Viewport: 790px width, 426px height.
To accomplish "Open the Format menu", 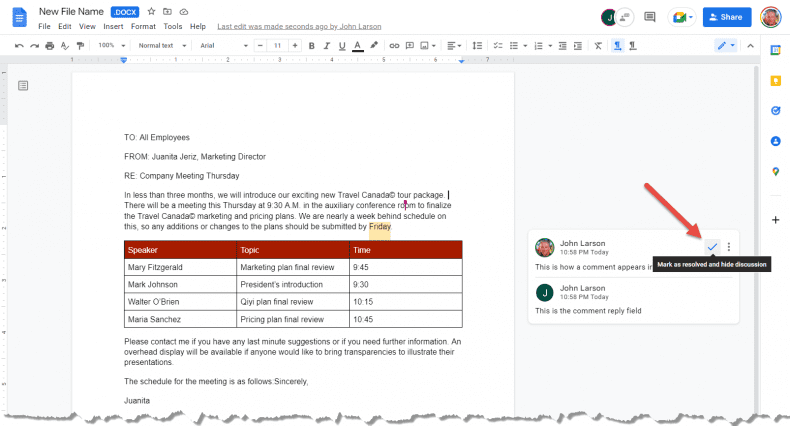I will tap(143, 26).
